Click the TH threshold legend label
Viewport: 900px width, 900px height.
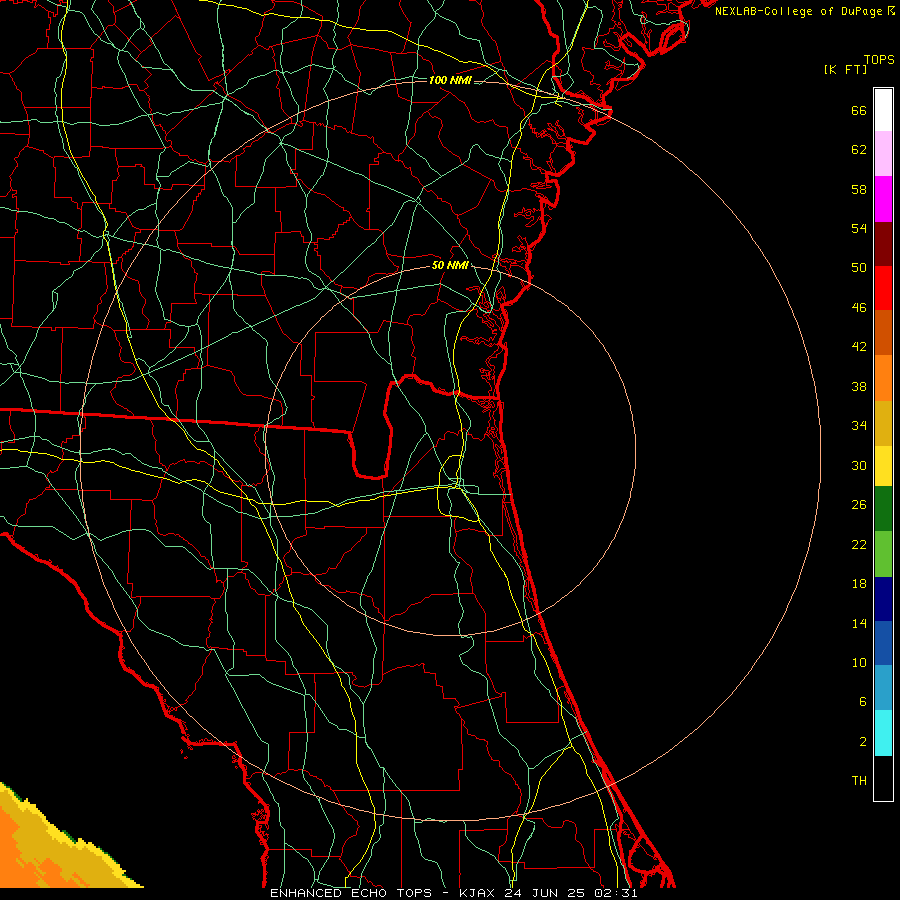coord(859,781)
